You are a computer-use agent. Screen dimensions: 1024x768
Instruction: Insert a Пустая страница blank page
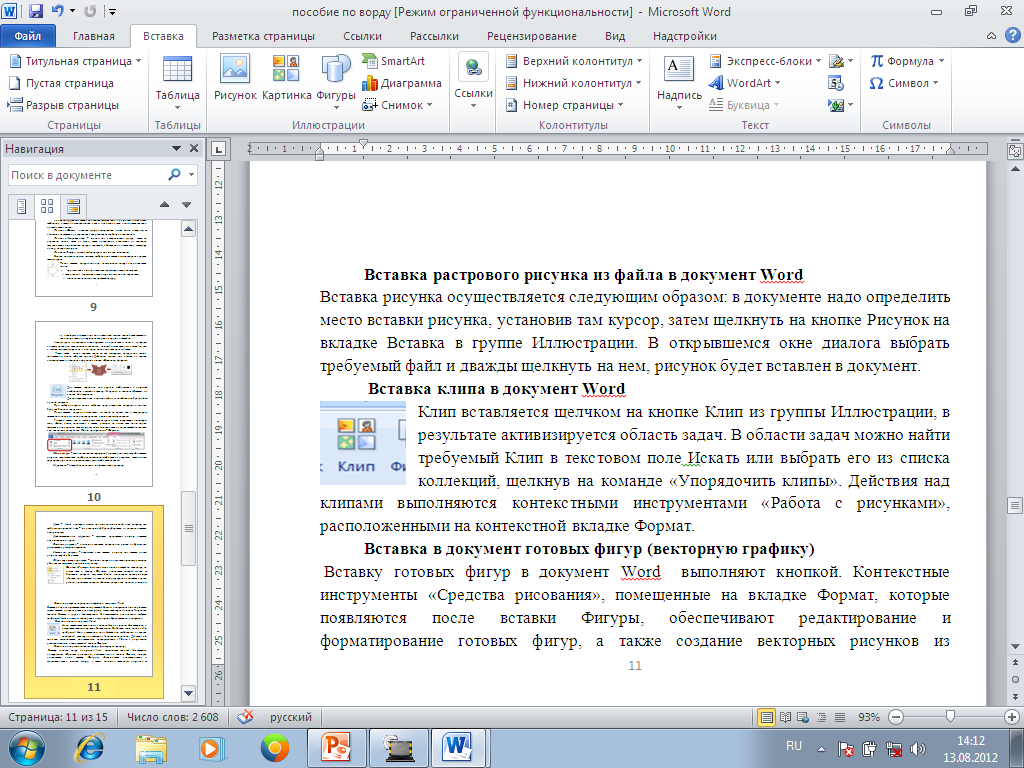click(x=61, y=83)
